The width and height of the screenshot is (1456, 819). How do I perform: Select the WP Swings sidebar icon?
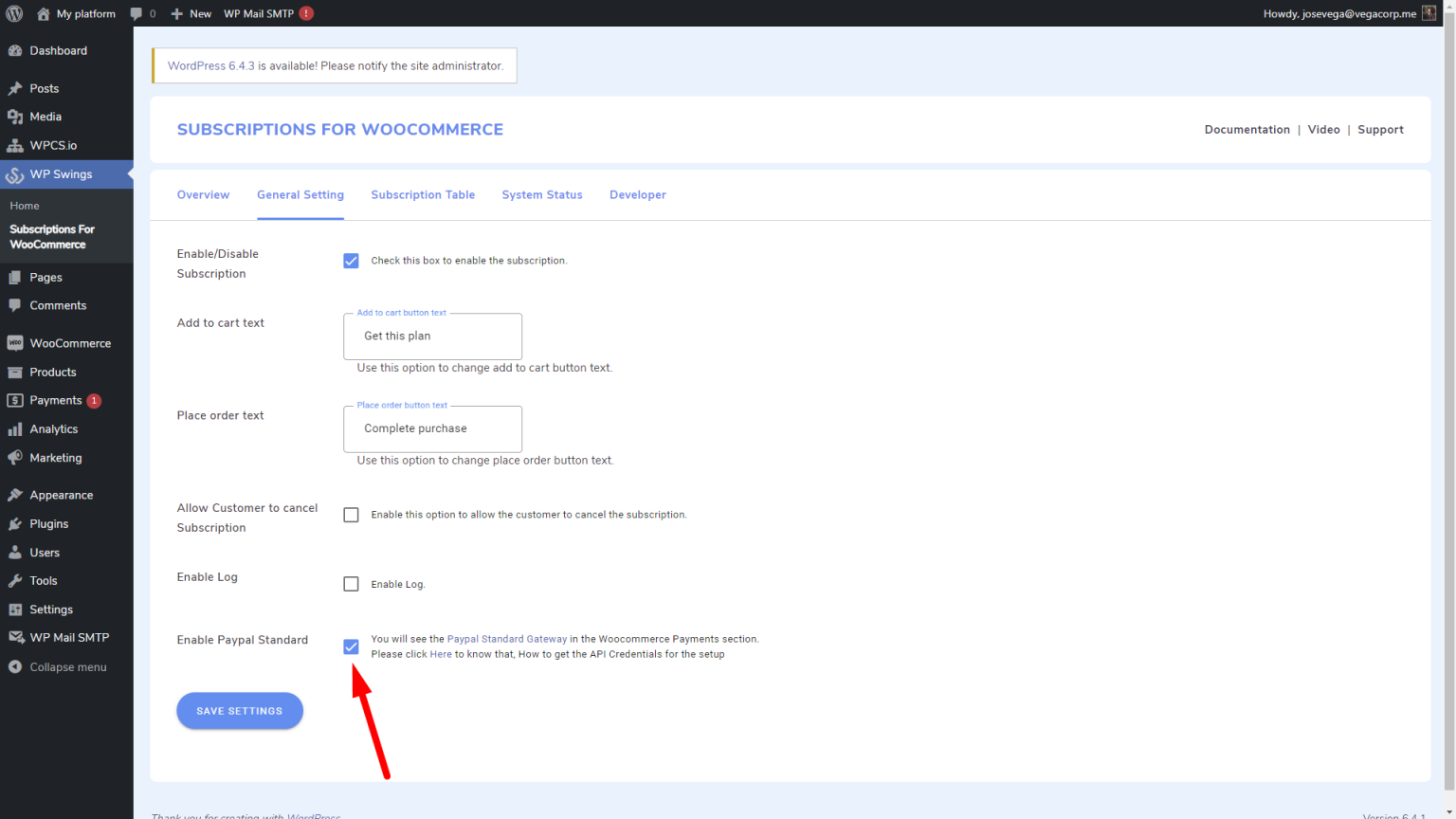(x=16, y=173)
